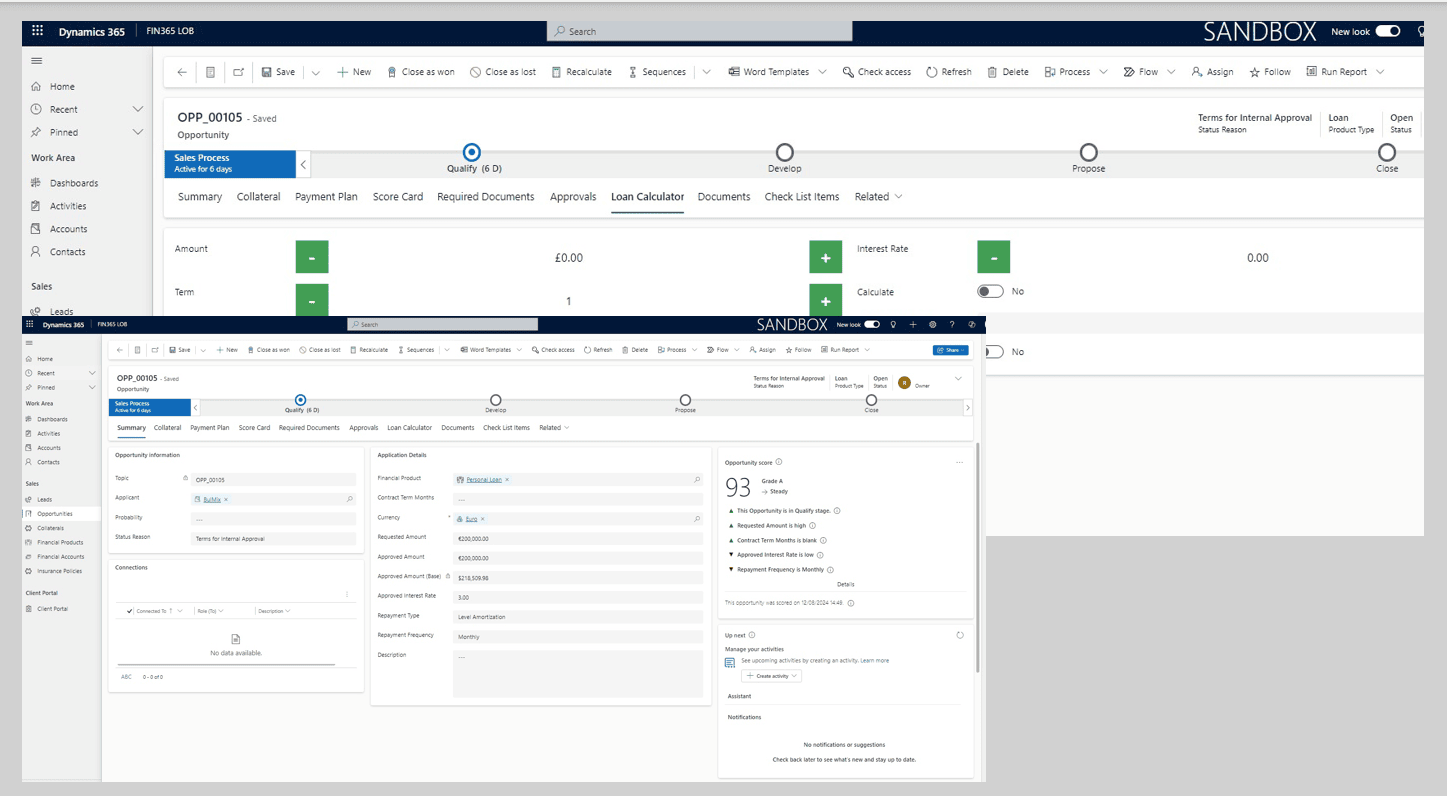Switch to the Collateral tab in the front window
The image size is (1447, 796).
click(168, 428)
